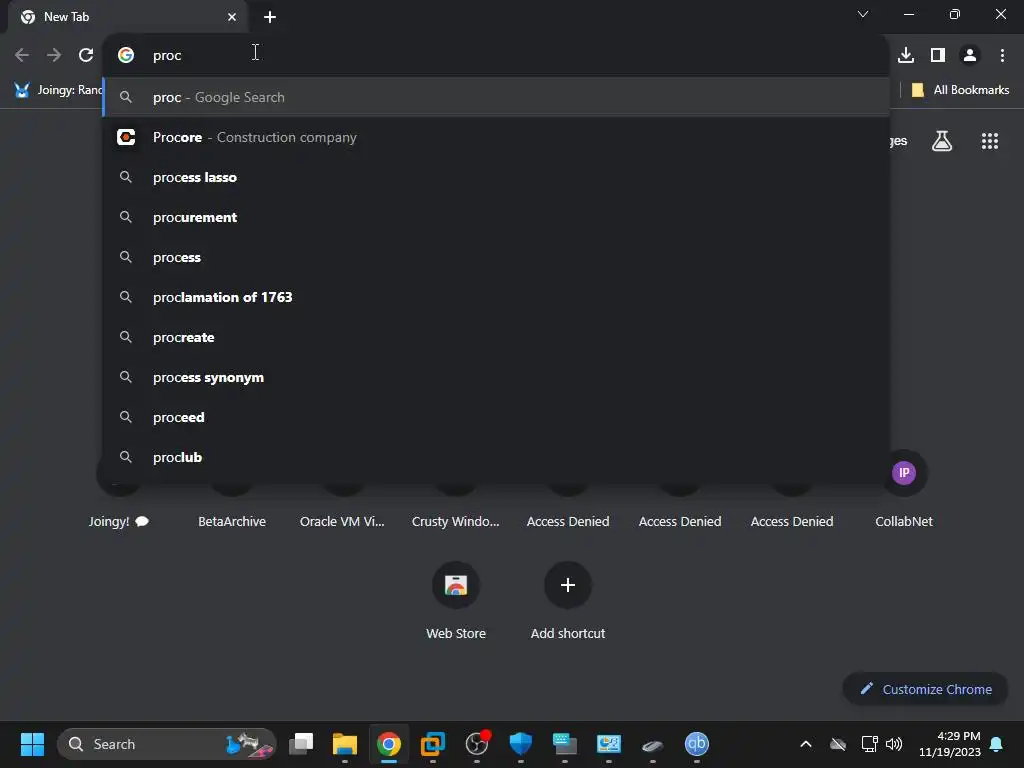Open OBS Studio taskbar icon
The image size is (1024, 768).
tap(477, 744)
